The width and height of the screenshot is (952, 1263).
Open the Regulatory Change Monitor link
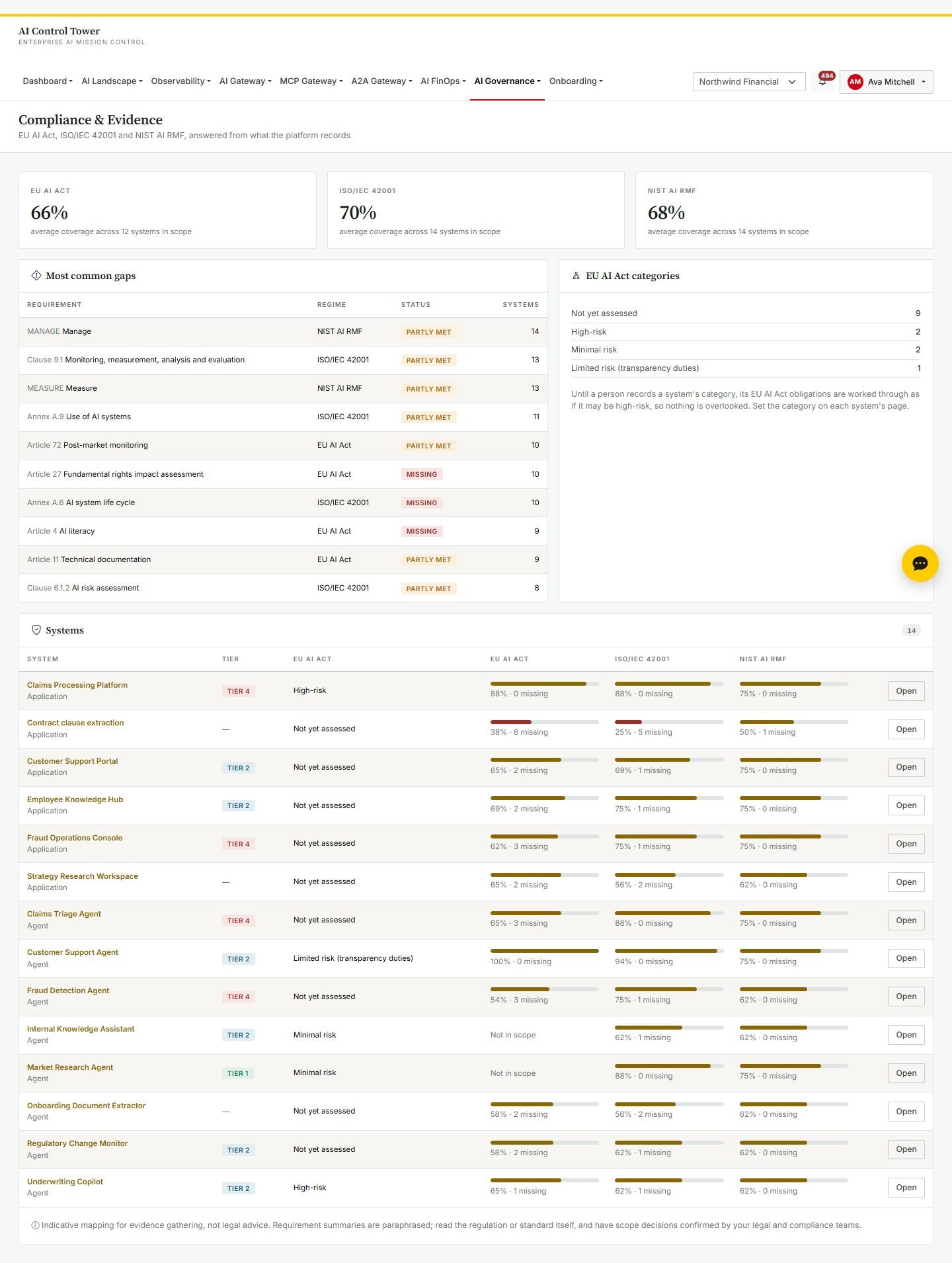pos(77,1143)
